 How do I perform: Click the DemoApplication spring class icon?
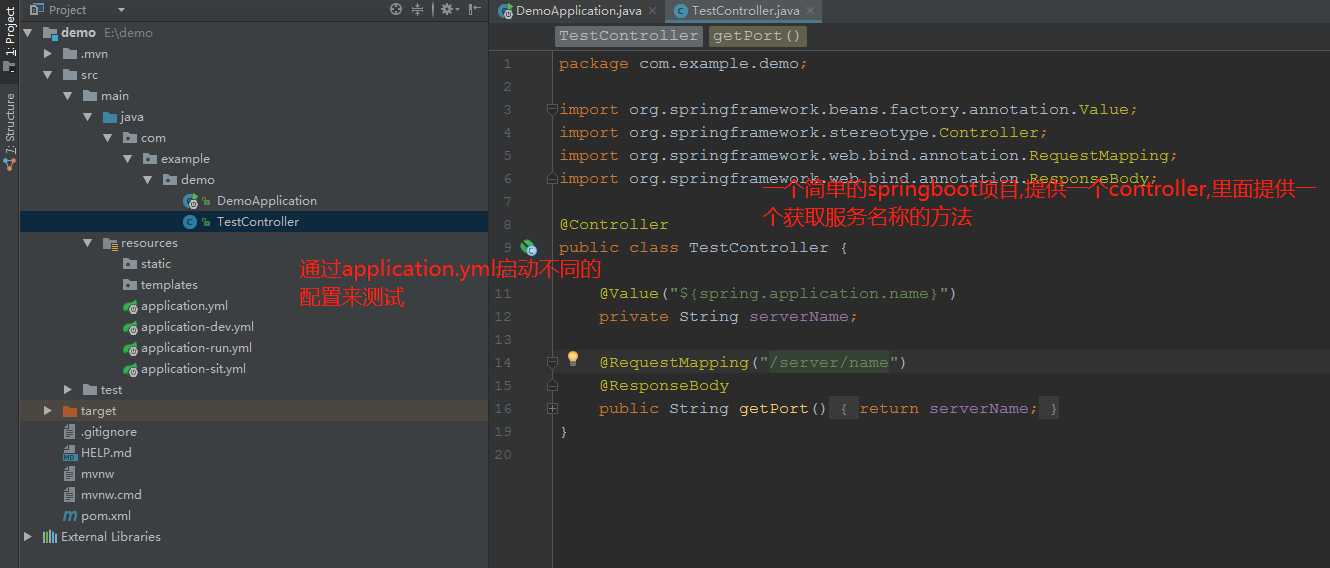pos(190,200)
